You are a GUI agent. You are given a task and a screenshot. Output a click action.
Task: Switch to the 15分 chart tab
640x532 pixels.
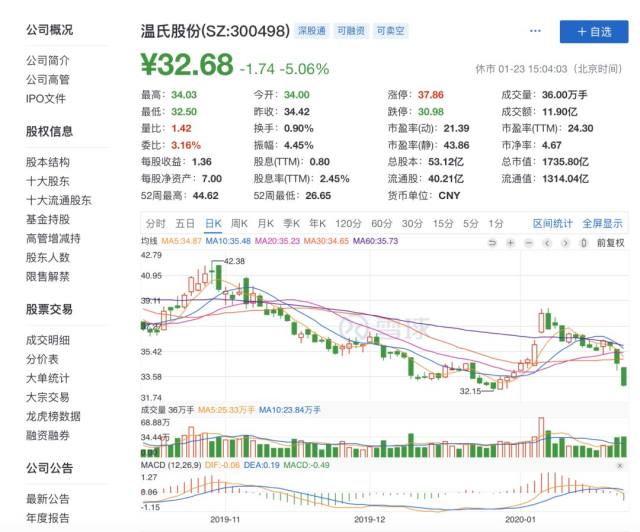[x=443, y=223]
